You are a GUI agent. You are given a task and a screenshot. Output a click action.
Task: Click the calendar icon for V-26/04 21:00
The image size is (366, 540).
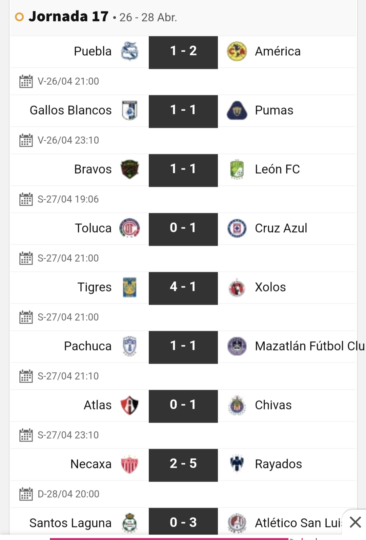[x=26, y=81]
